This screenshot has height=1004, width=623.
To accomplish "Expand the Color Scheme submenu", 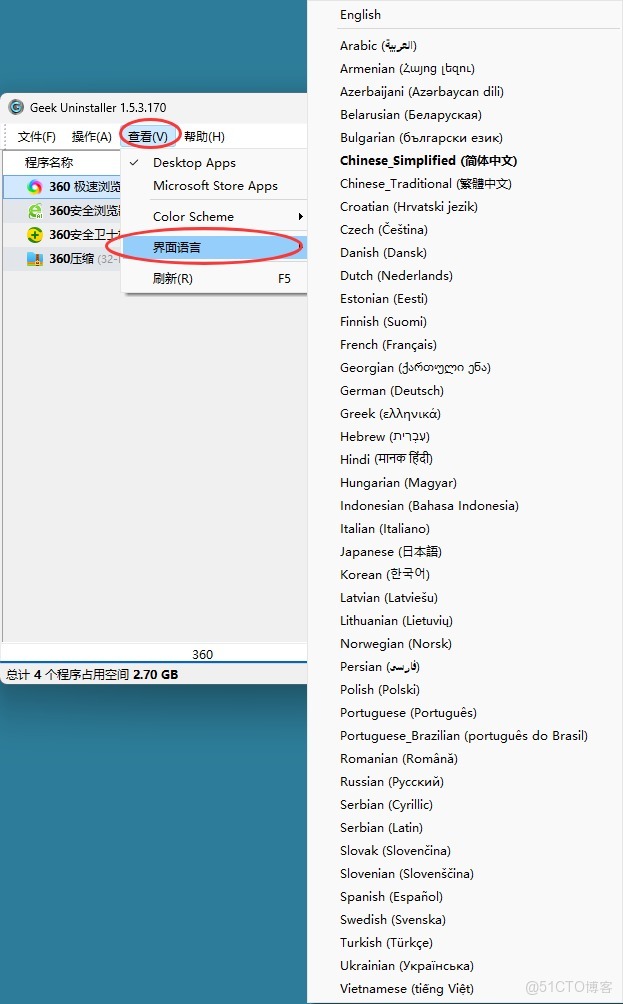I will (214, 216).
